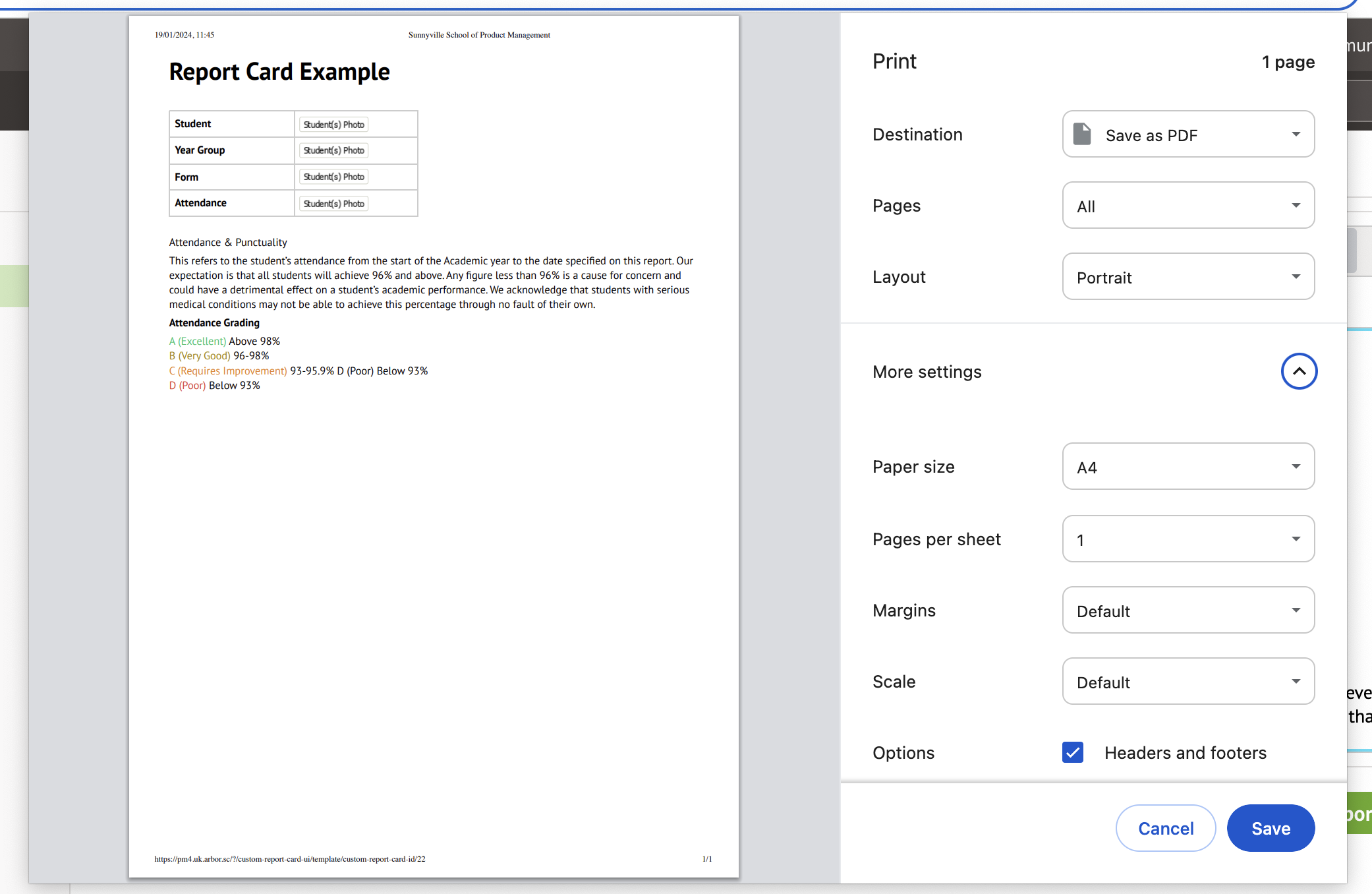Image resolution: width=1372 pixels, height=894 pixels.
Task: Click the footer URL in print preview
Action: pyautogui.click(x=290, y=859)
